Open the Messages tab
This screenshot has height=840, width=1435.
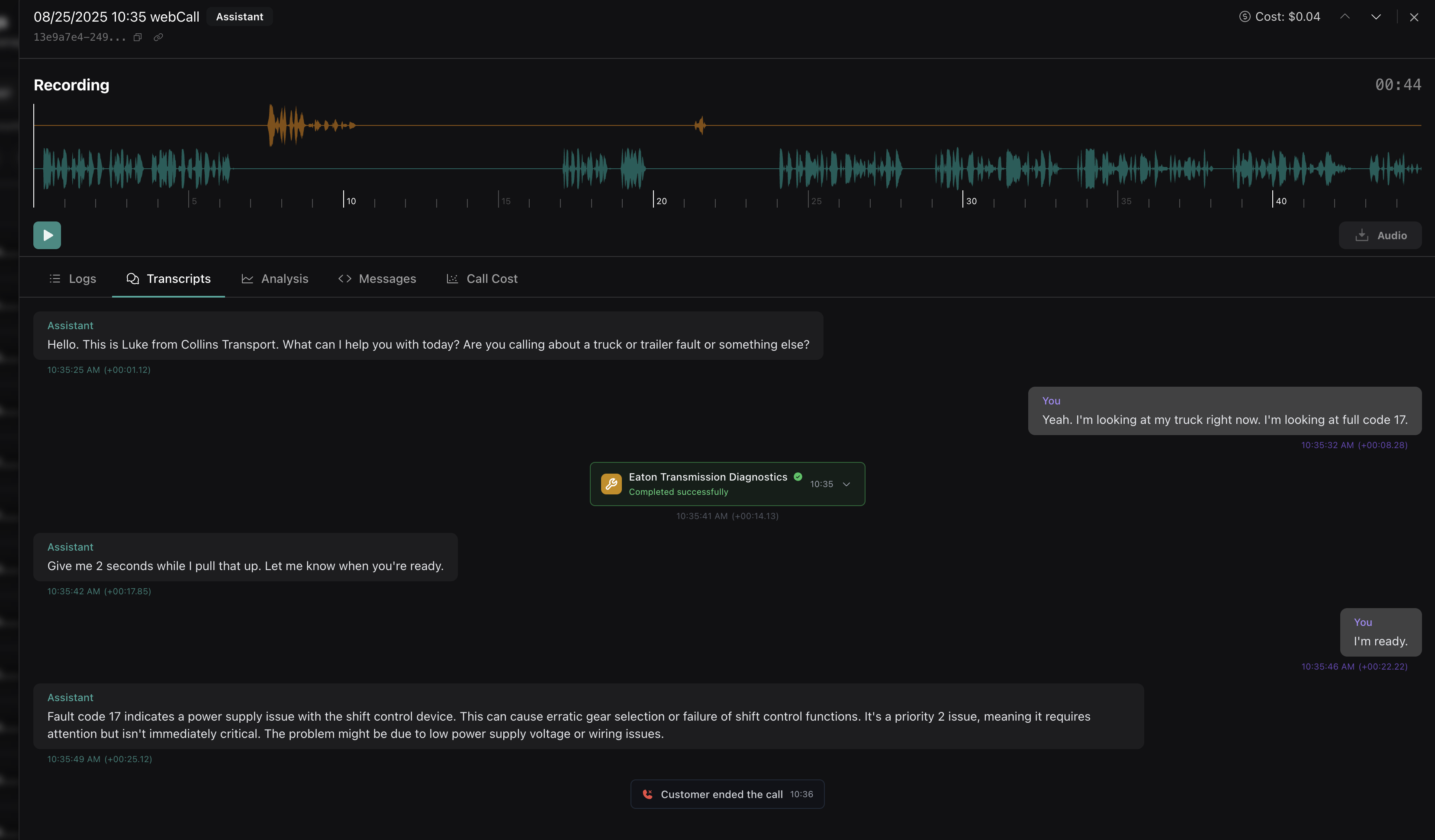(x=377, y=279)
